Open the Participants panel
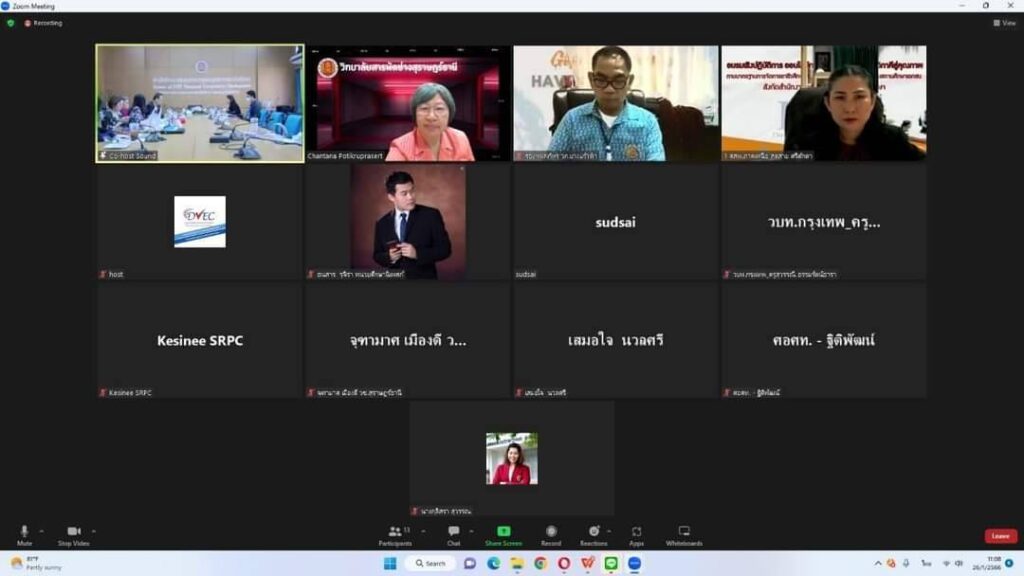Image resolution: width=1024 pixels, height=576 pixels. click(x=395, y=534)
